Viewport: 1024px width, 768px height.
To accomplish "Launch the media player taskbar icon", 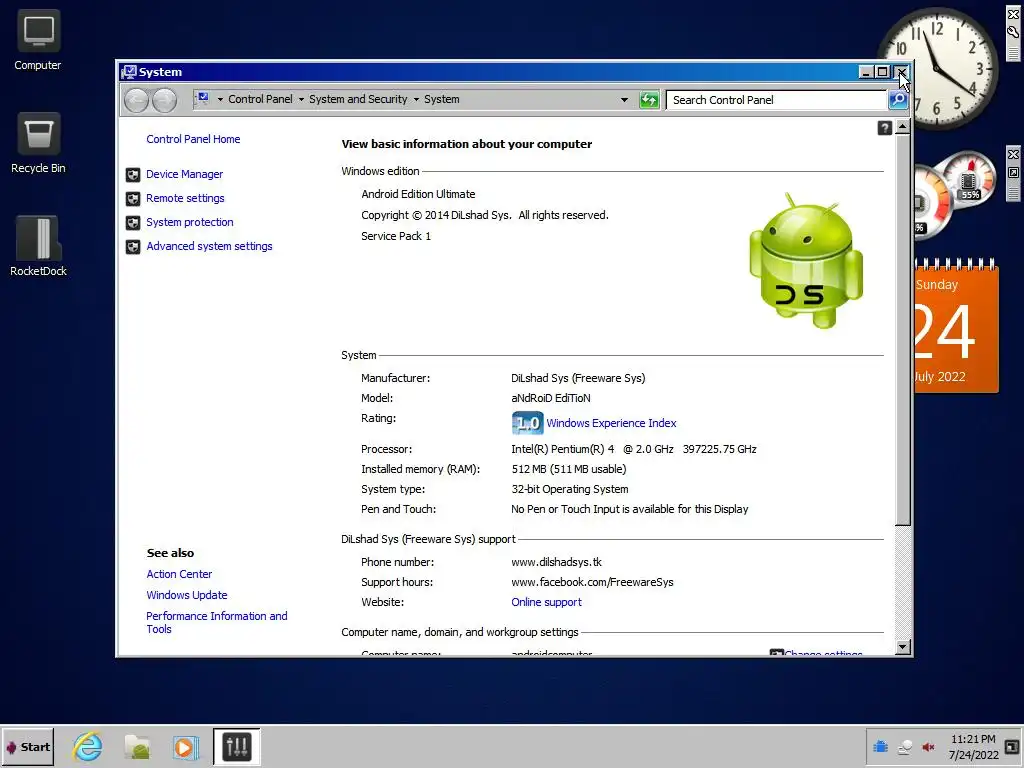I will tap(185, 747).
